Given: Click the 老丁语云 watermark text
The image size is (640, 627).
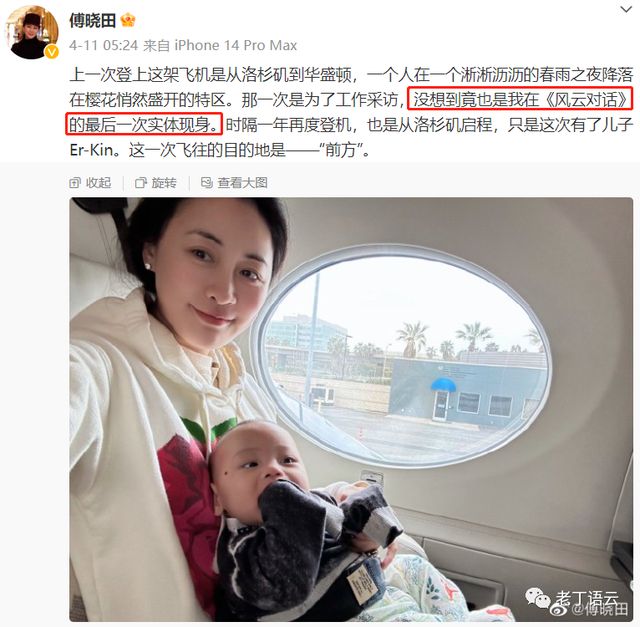Looking at the screenshot, I should point(587,599).
